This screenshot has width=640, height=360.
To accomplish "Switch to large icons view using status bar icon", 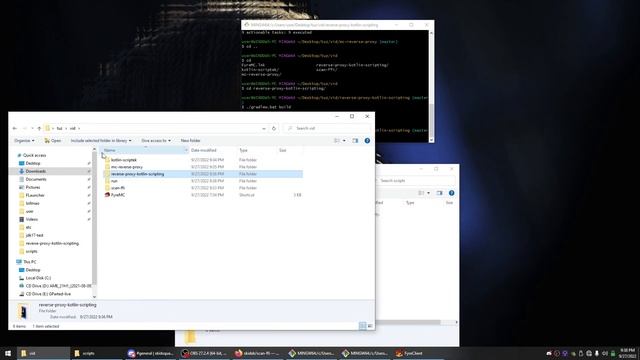I will (x=370, y=326).
